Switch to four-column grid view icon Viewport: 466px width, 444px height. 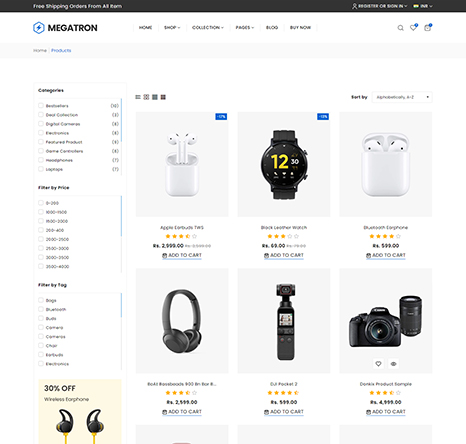click(x=163, y=97)
